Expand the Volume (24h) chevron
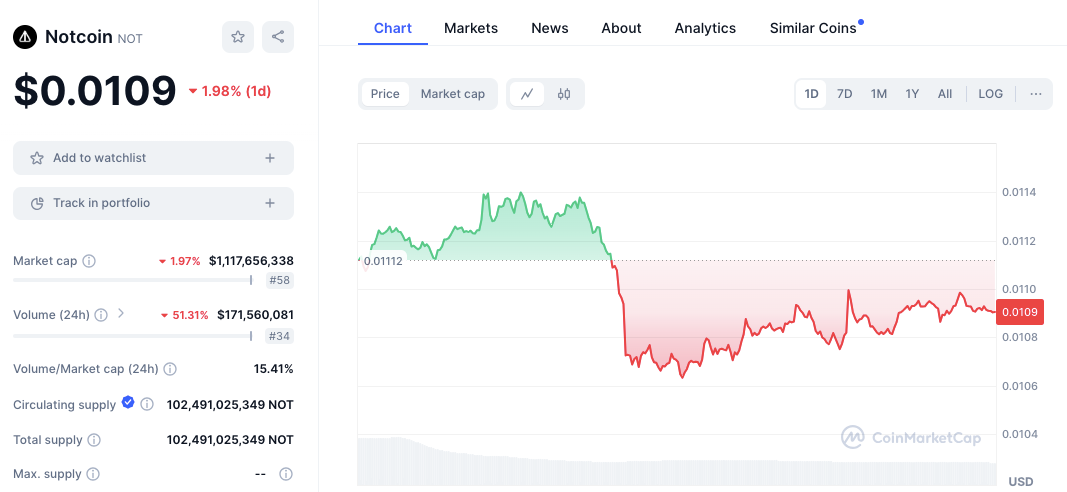Viewport: 1067px width, 492px height. pyautogui.click(x=121, y=314)
